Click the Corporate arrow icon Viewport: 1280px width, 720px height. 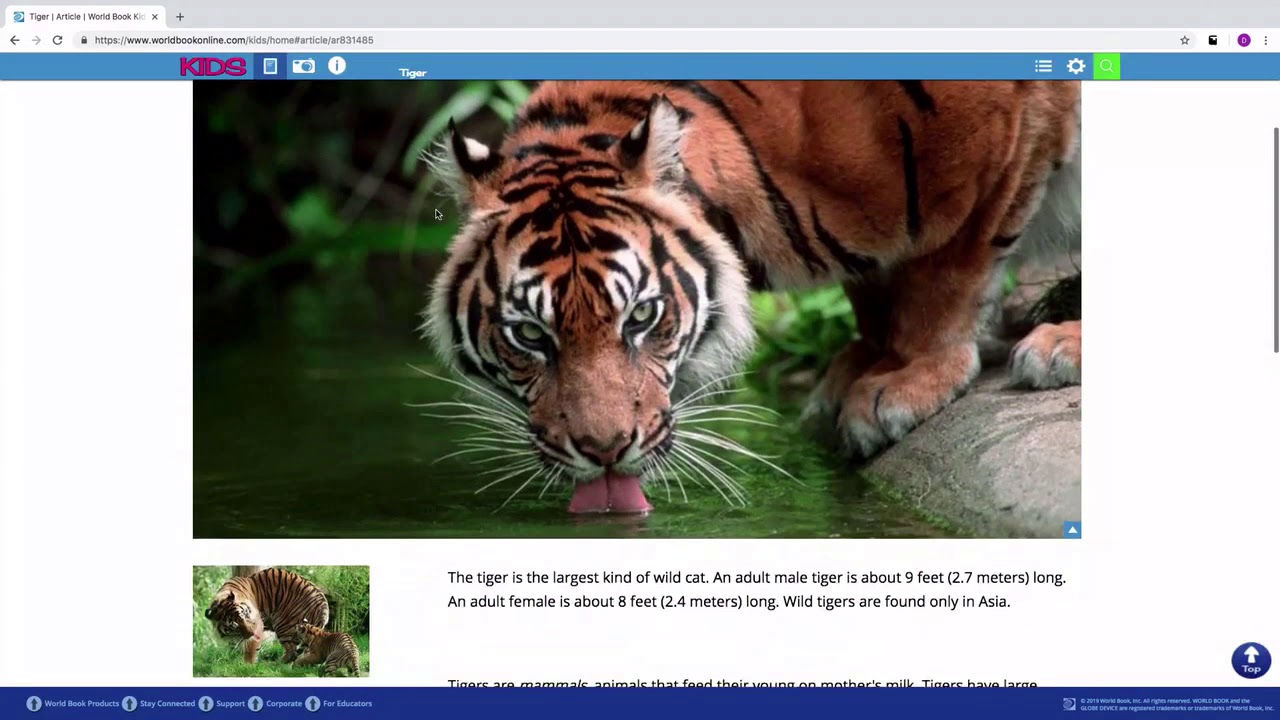255,704
